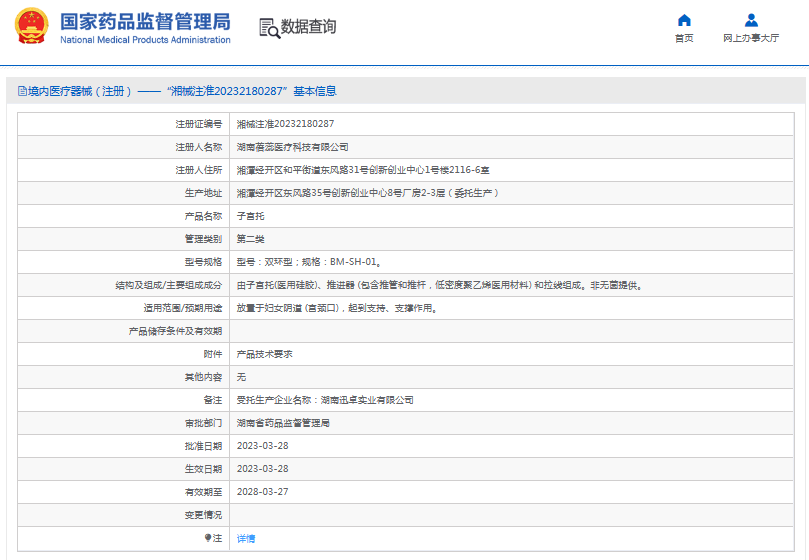Select the 适用范围 intended use value
Screen dimensions: 809x560
click(337, 308)
